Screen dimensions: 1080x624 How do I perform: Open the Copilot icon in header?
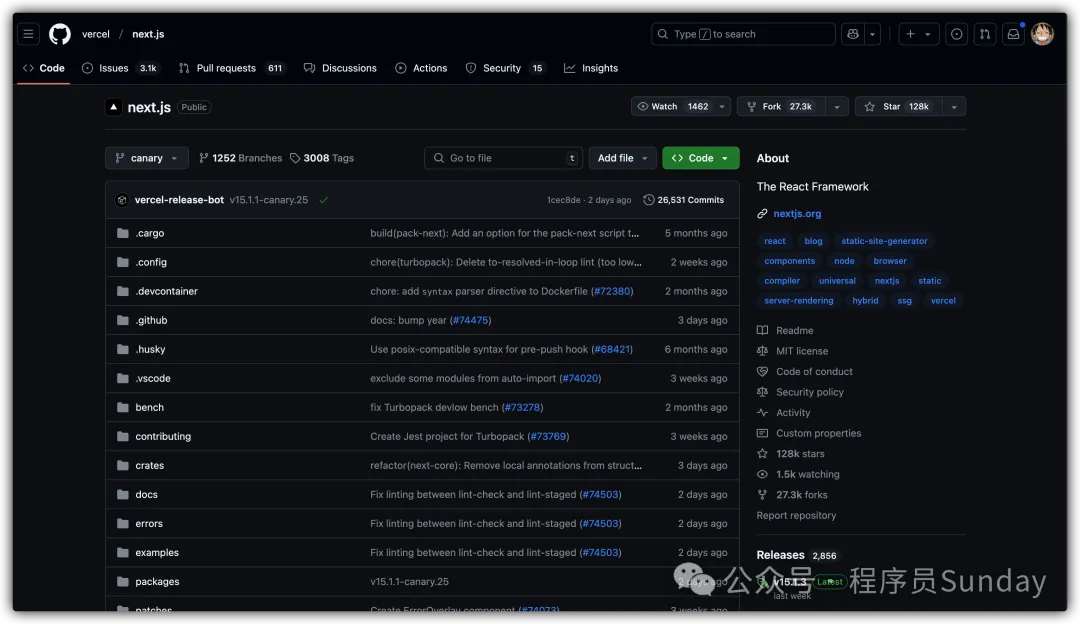(x=852, y=34)
